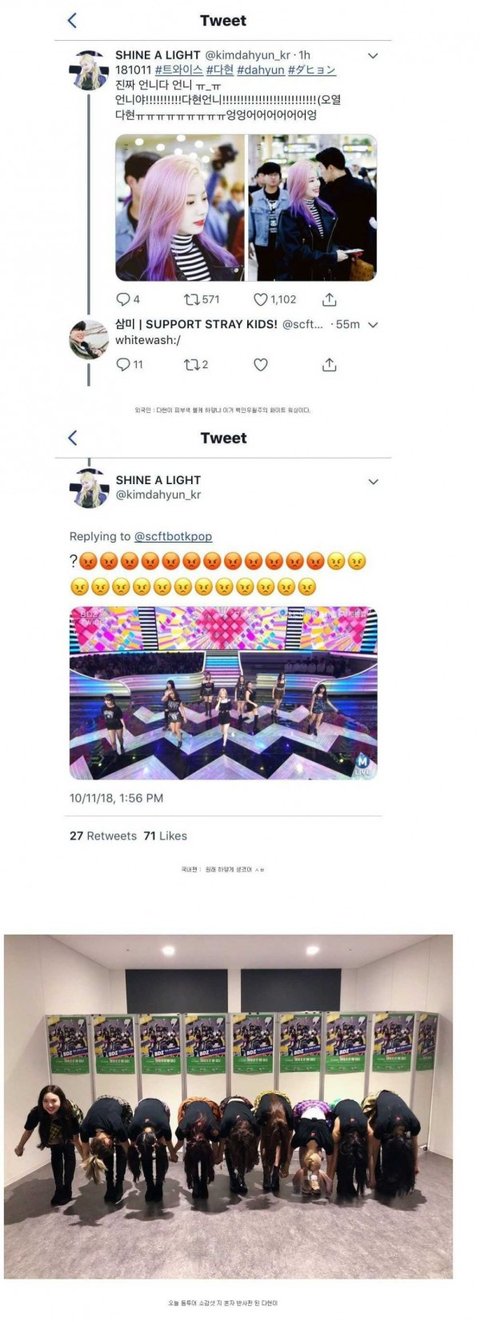480x1322 pixels.
Task: Expand options chevron on the SUPPORT STRAY KIDS reply
Action: coord(373,325)
